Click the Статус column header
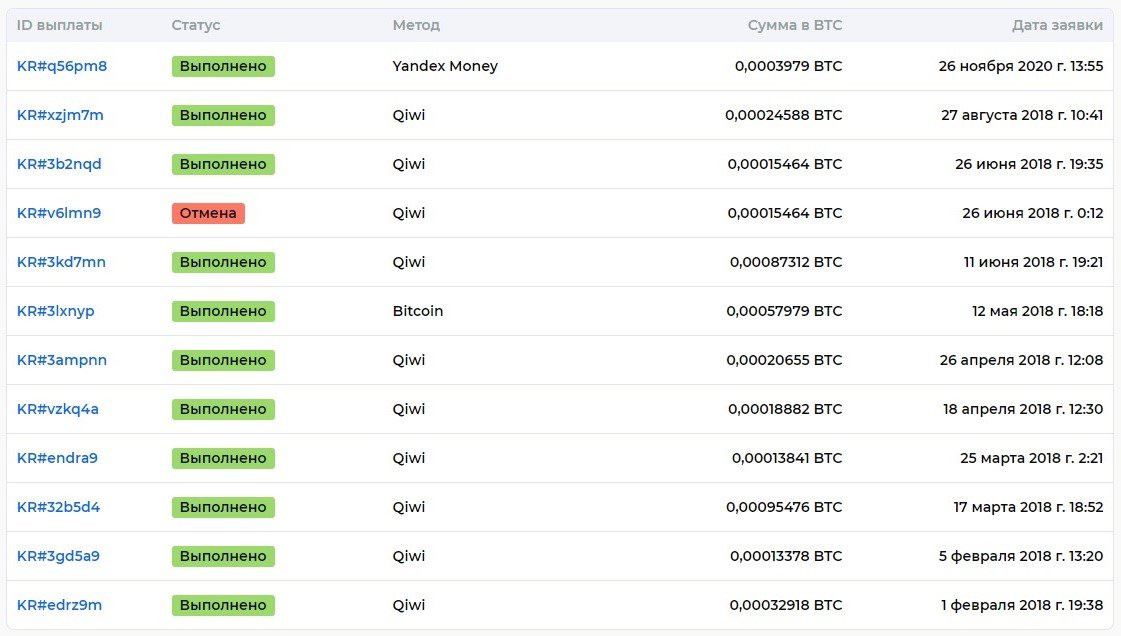Screen dimensions: 1121x636 click(x=196, y=25)
